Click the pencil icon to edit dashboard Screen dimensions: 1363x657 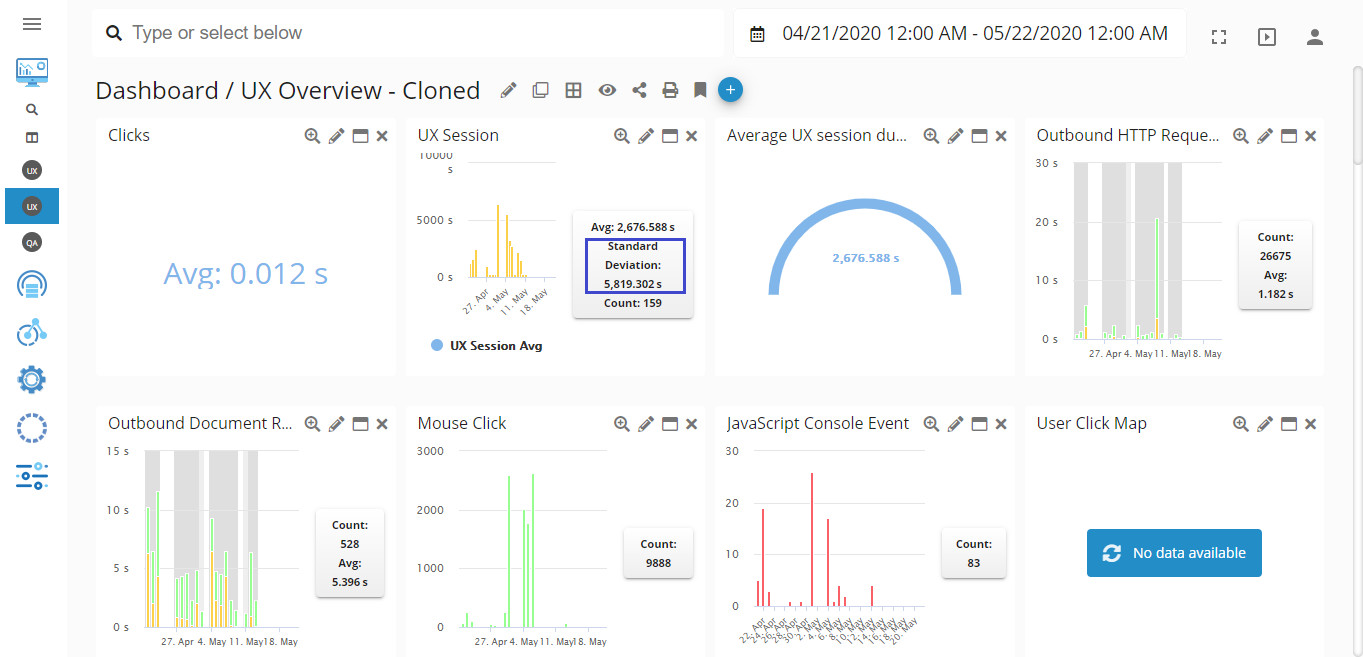[x=509, y=91]
